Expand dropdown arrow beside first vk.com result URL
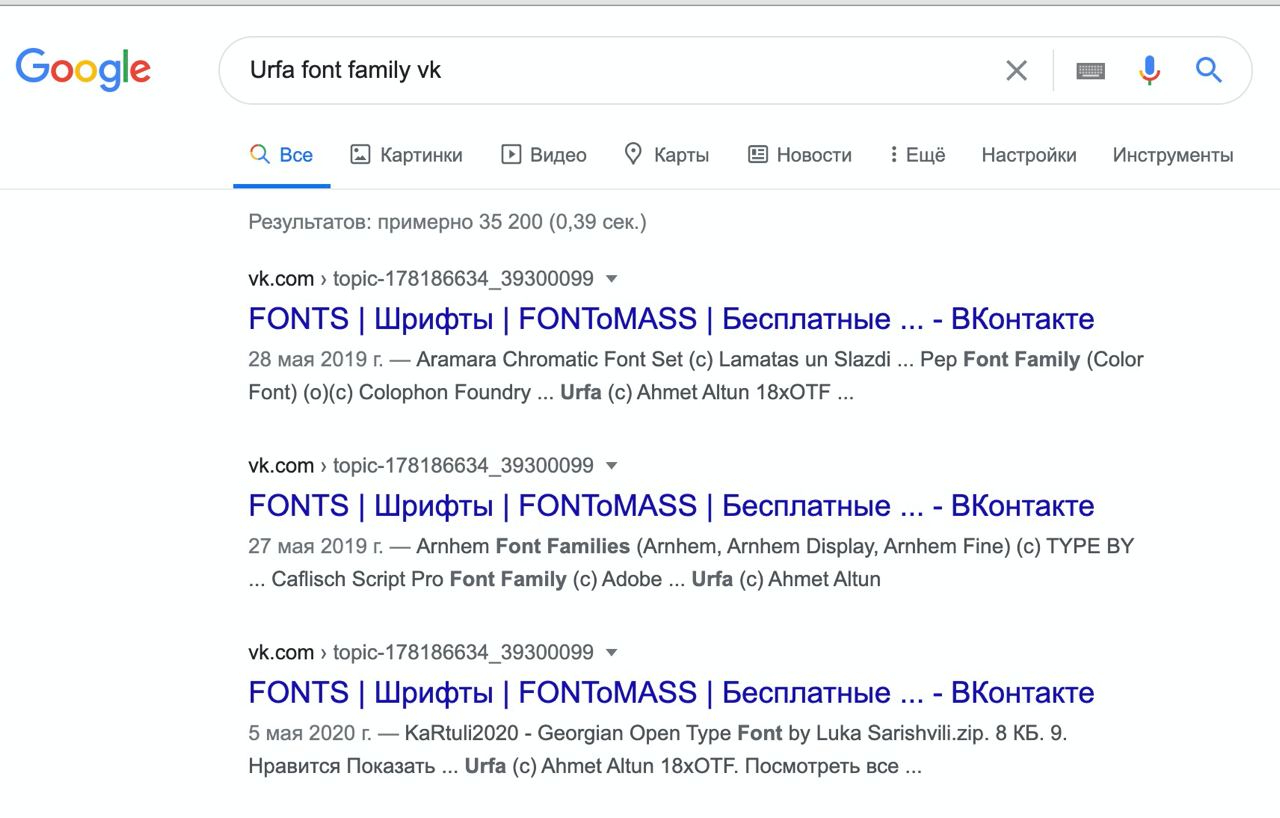 point(612,279)
